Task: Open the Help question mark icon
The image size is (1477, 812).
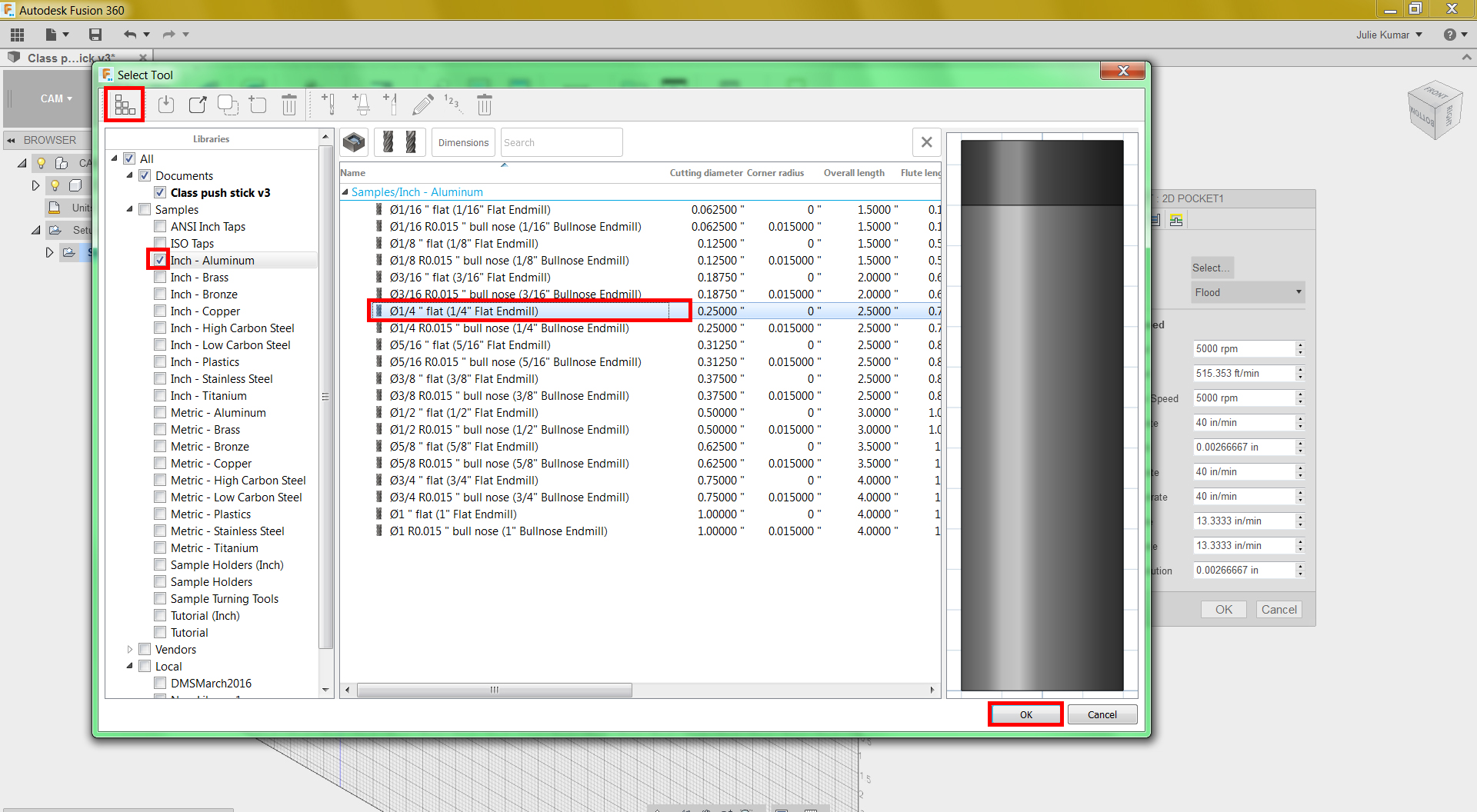Action: tap(1450, 35)
